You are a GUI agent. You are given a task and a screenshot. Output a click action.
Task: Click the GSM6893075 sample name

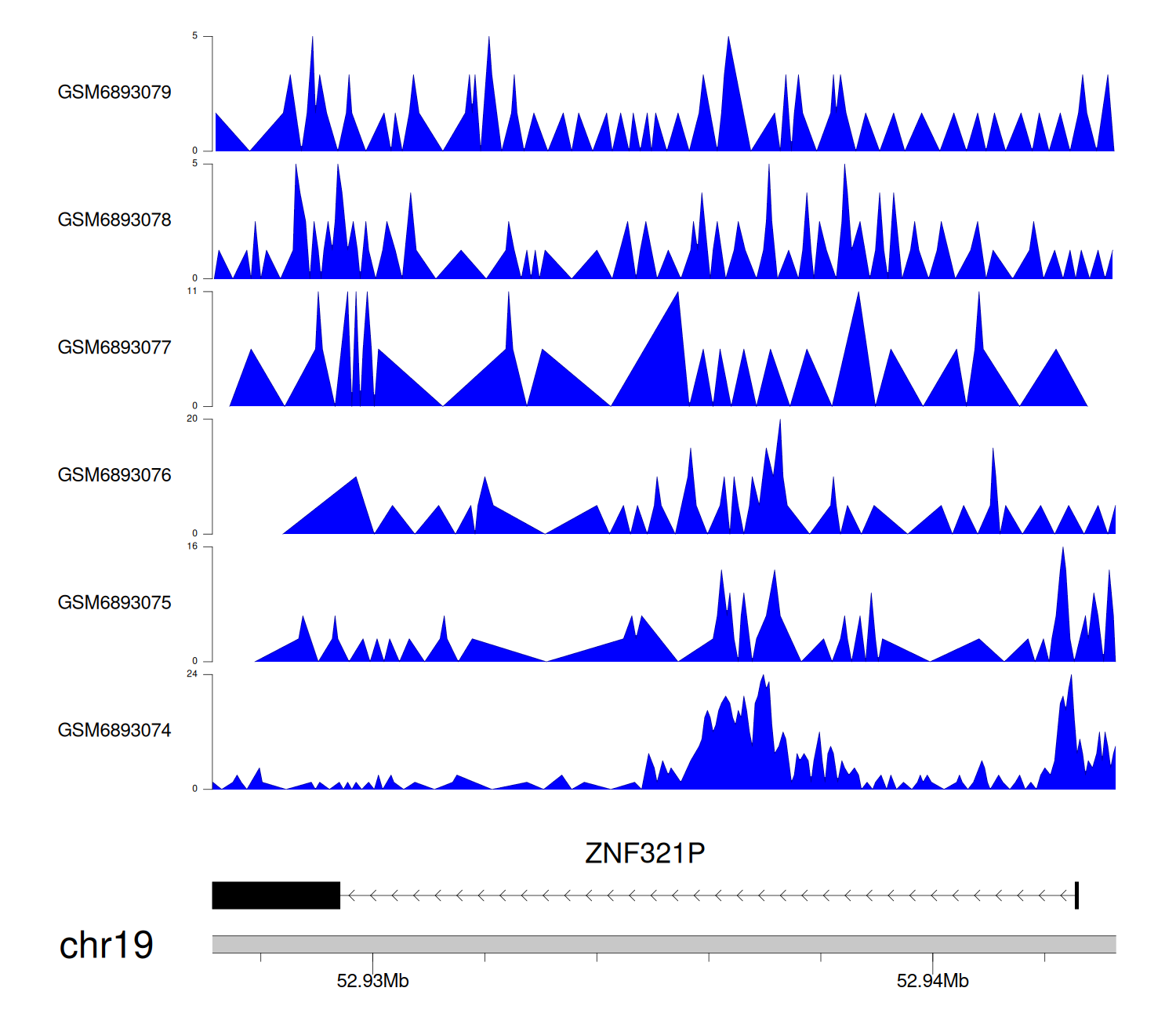point(114,603)
